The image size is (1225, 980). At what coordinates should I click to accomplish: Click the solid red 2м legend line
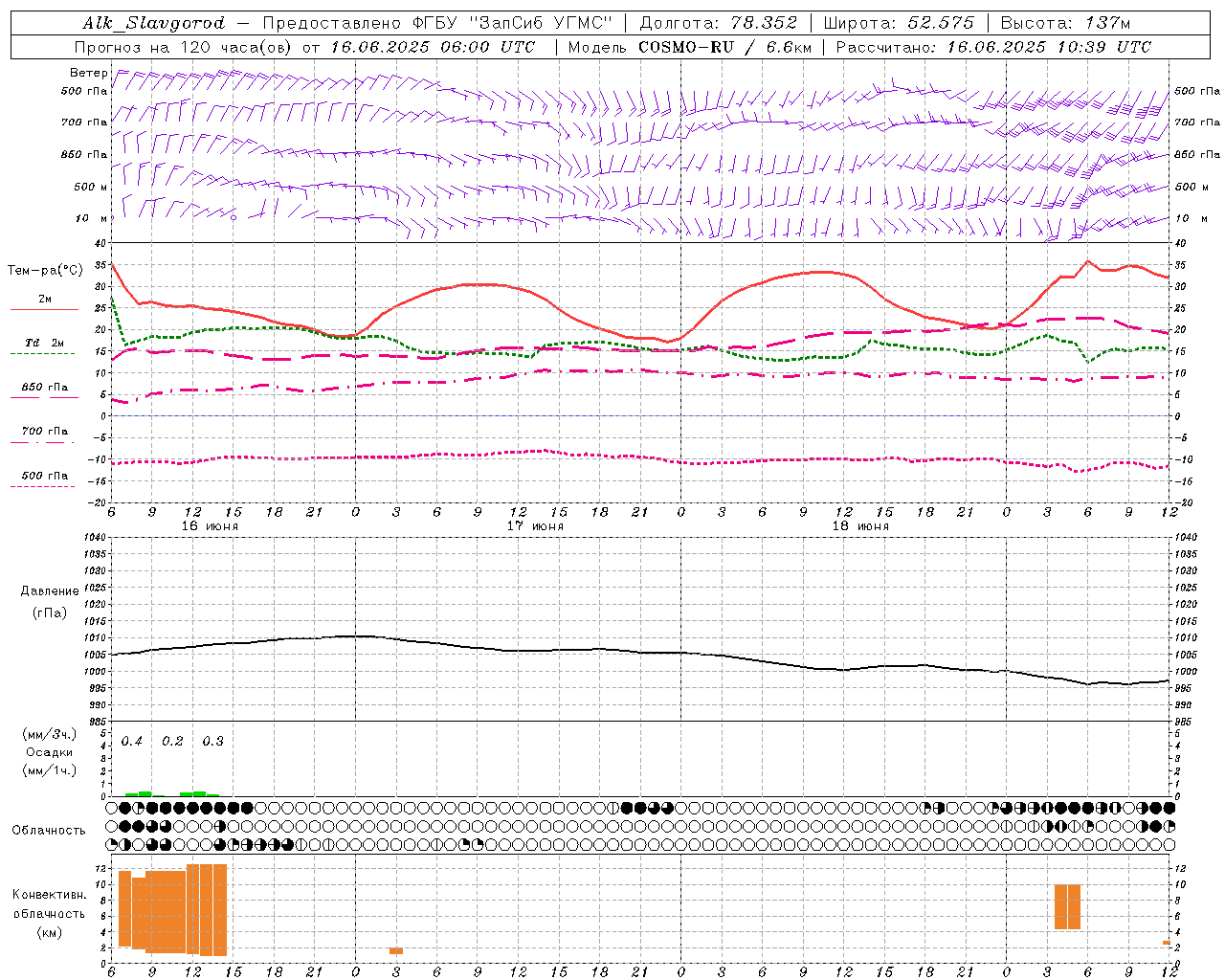[x=44, y=309]
